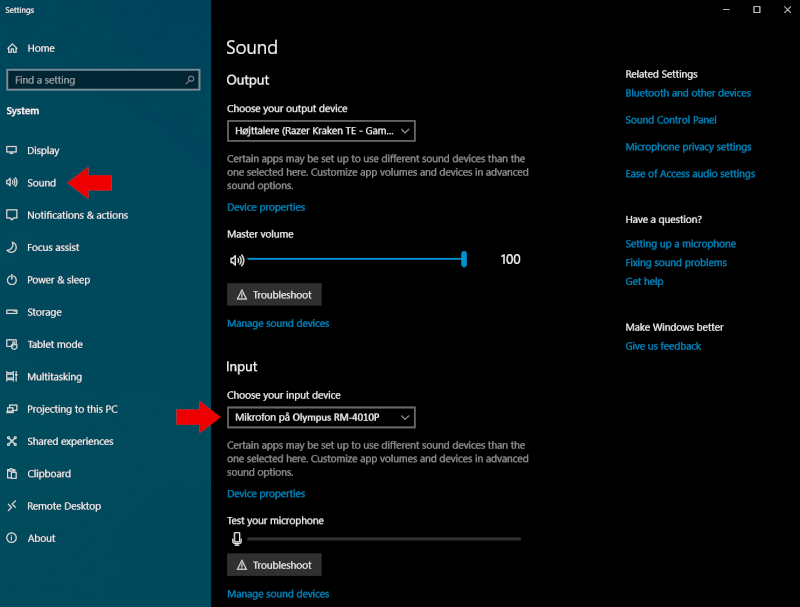The width and height of the screenshot is (800, 607).
Task: Select Tablet mode in sidebar
Action: [x=55, y=344]
